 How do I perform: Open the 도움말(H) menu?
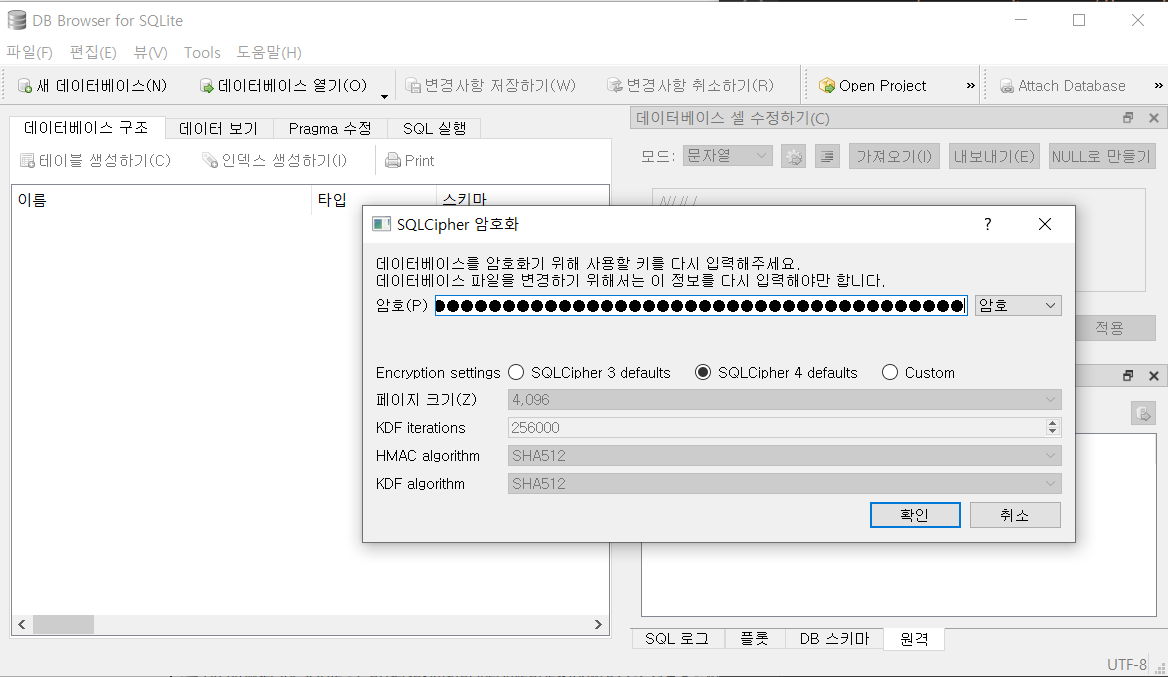click(269, 52)
